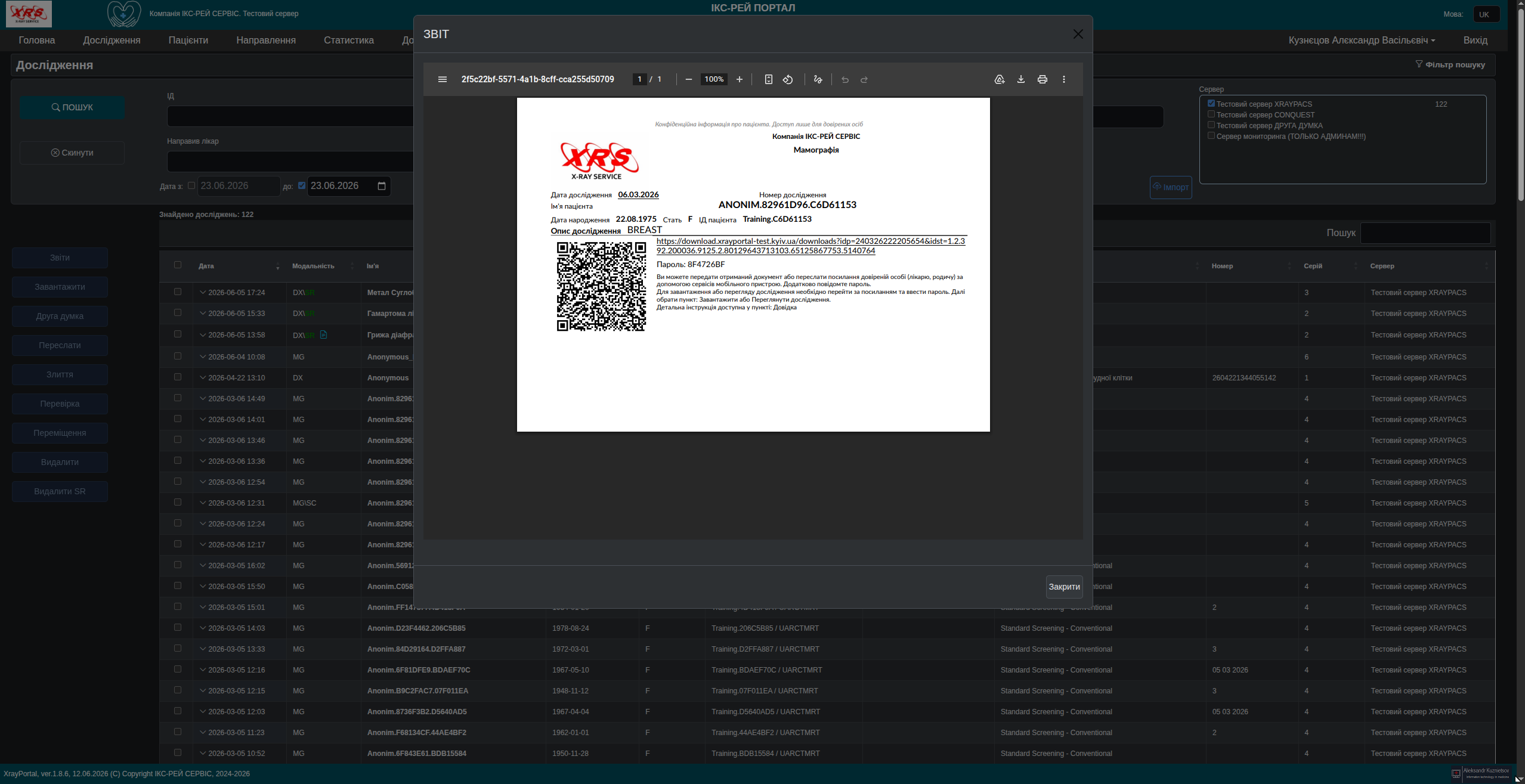
Task: Expand the 2026-06-05 15:33 study row
Action: click(x=203, y=313)
